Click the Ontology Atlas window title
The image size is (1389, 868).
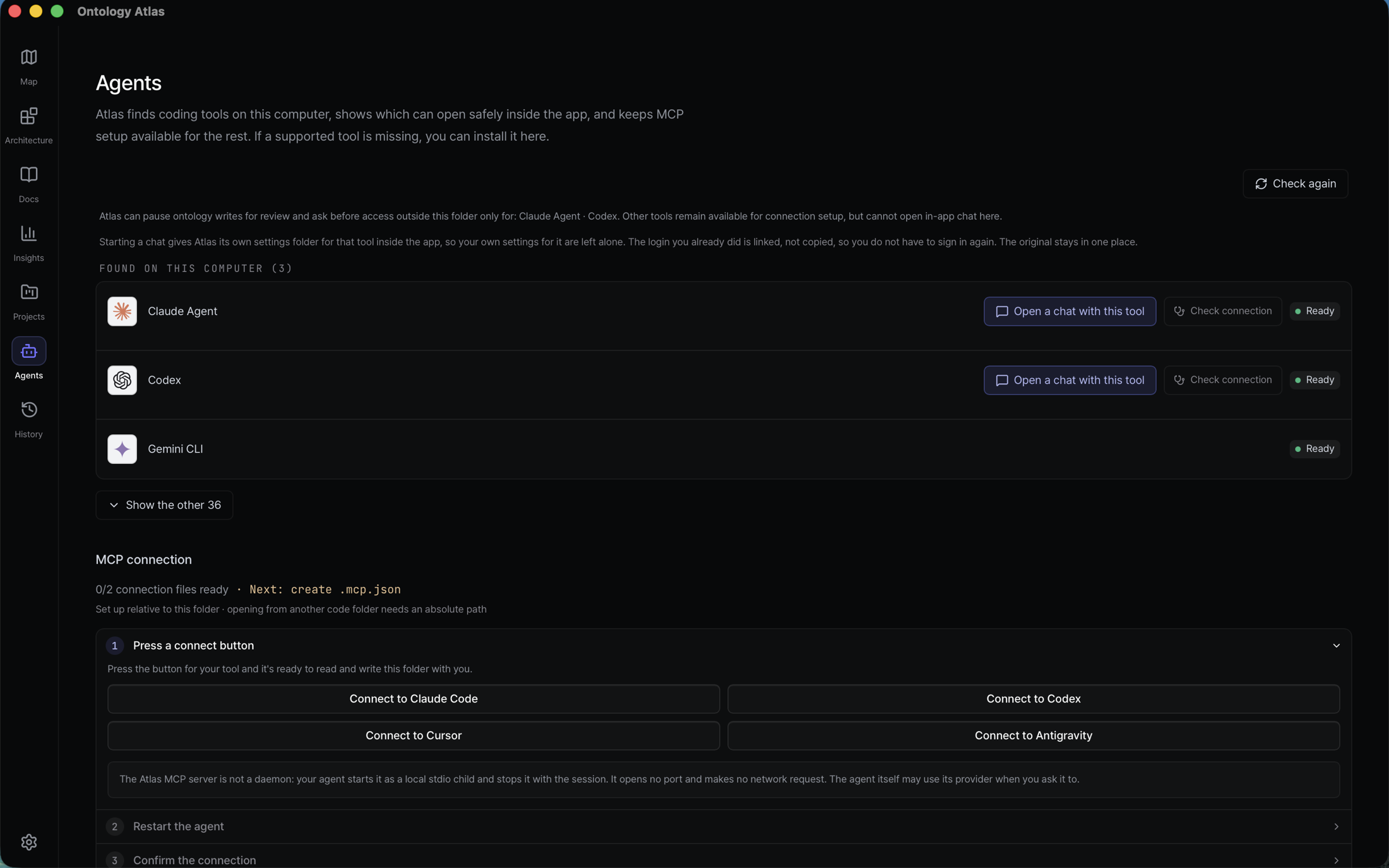pos(121,11)
